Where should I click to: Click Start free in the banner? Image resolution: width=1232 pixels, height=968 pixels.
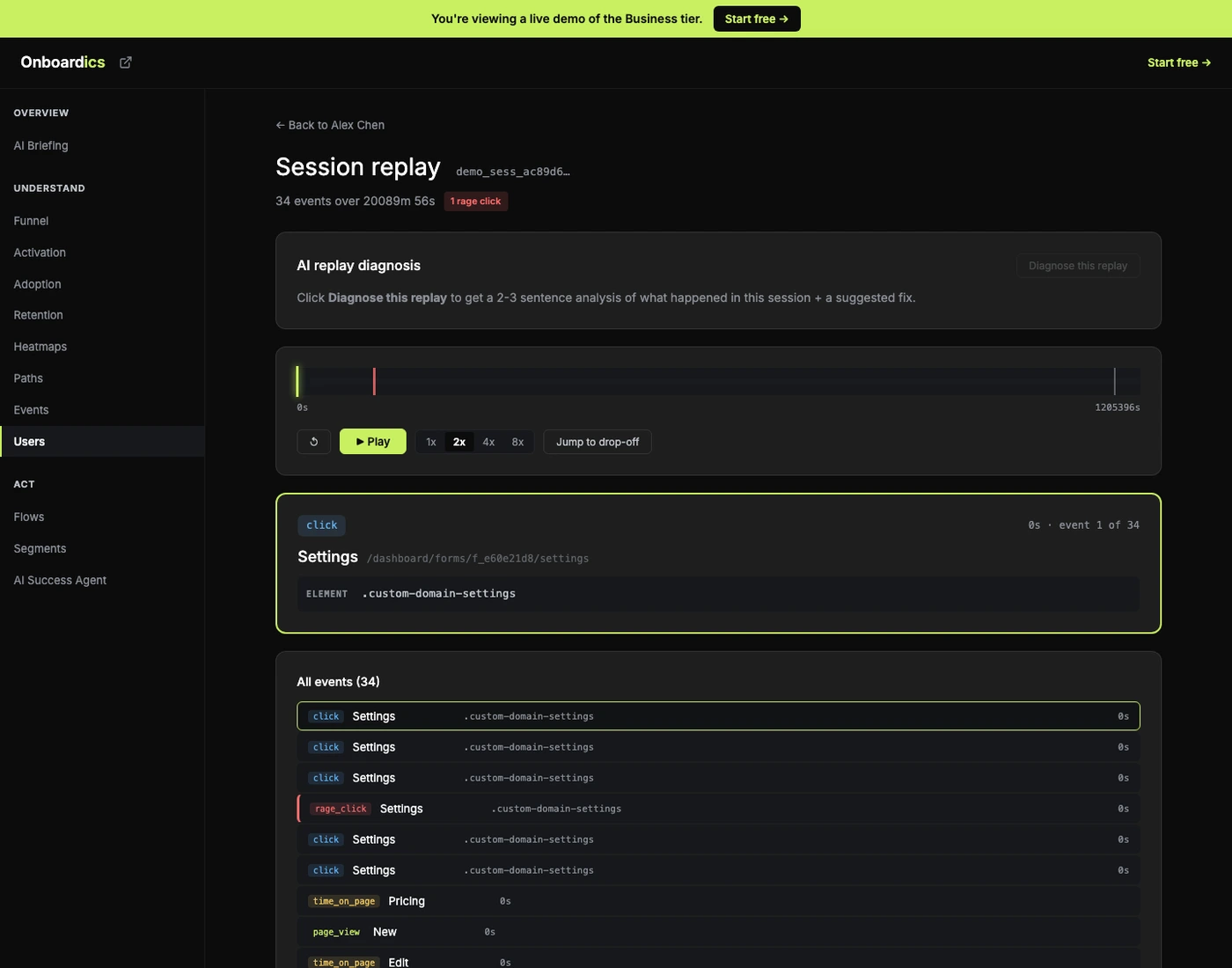point(756,18)
